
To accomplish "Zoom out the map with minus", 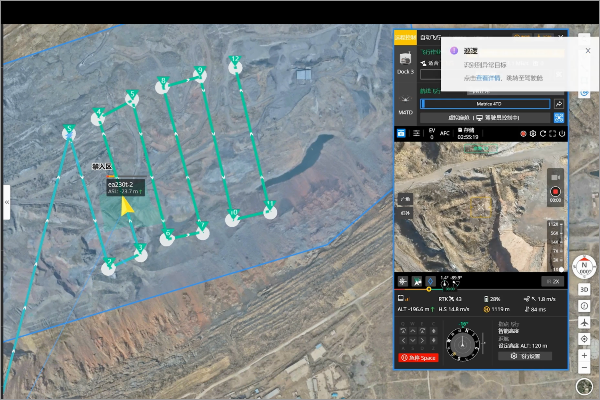I will [x=584, y=367].
